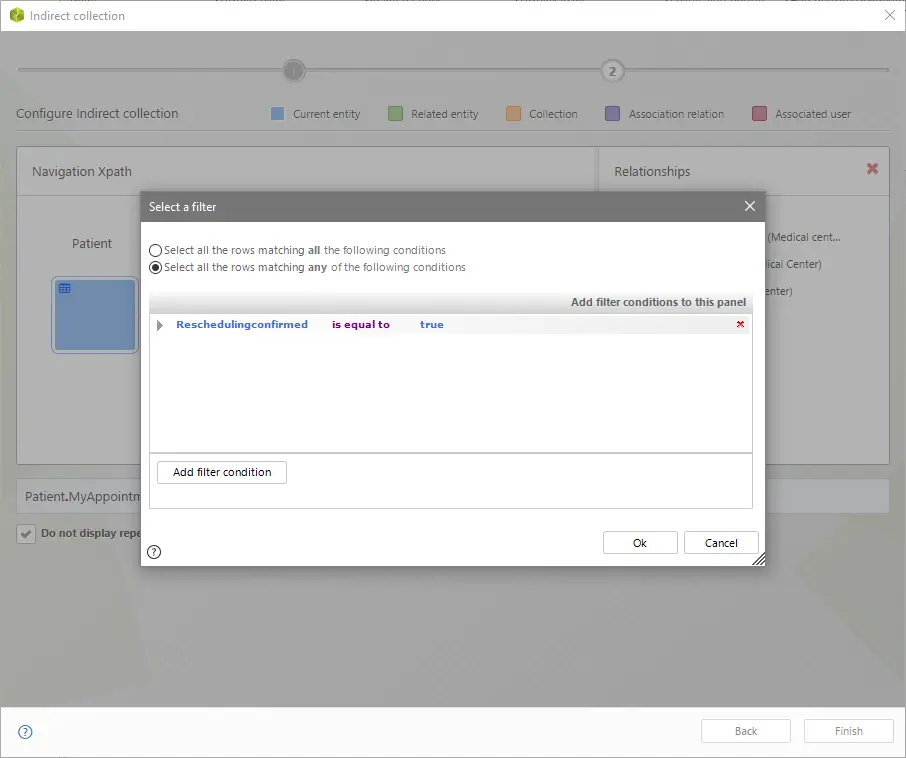Image resolution: width=906 pixels, height=758 pixels.
Task: Close the Indirect collection window
Action: pyautogui.click(x=890, y=16)
